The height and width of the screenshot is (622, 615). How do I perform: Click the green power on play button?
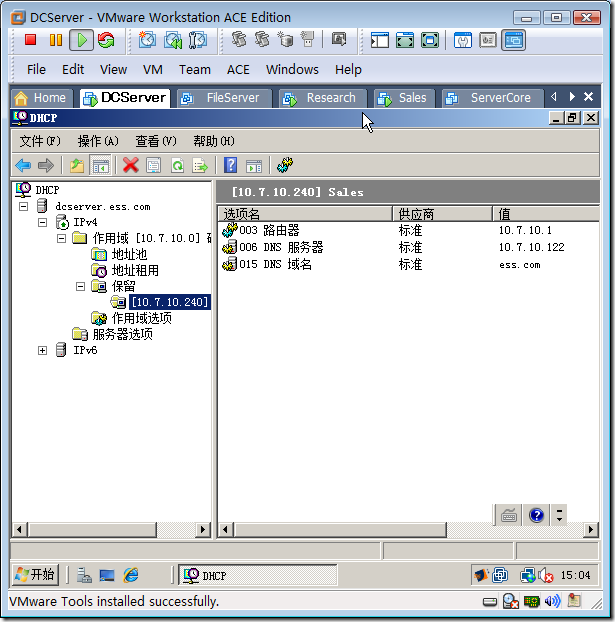point(82,40)
